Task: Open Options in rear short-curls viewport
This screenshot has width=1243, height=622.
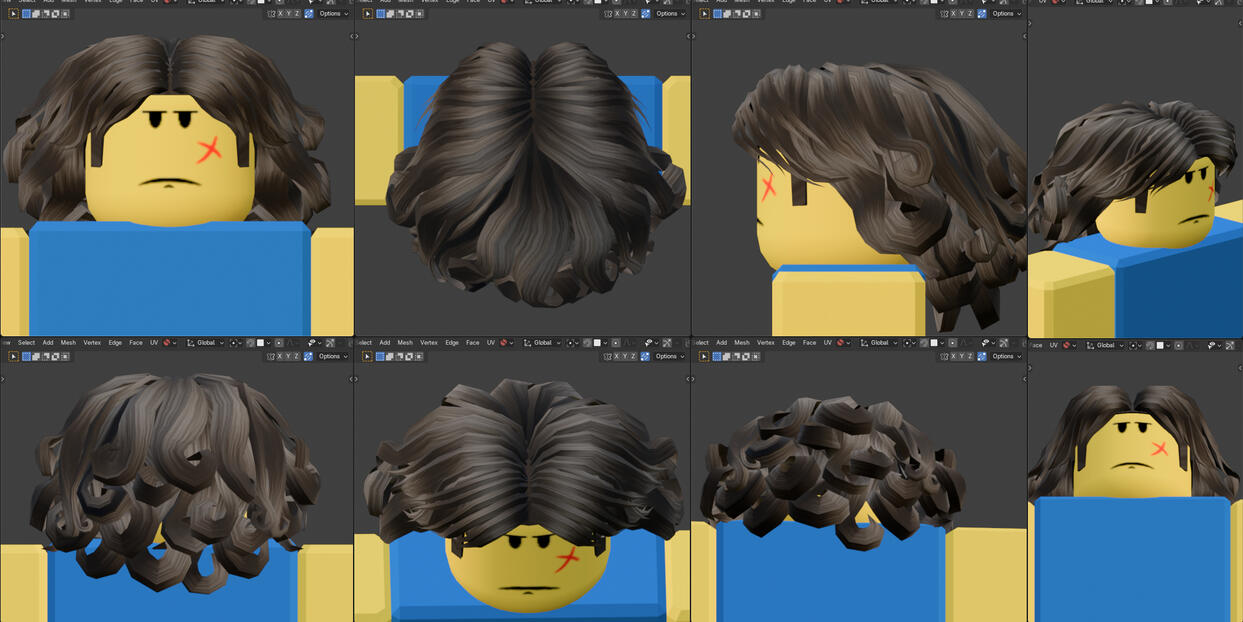Action: pos(1007,356)
